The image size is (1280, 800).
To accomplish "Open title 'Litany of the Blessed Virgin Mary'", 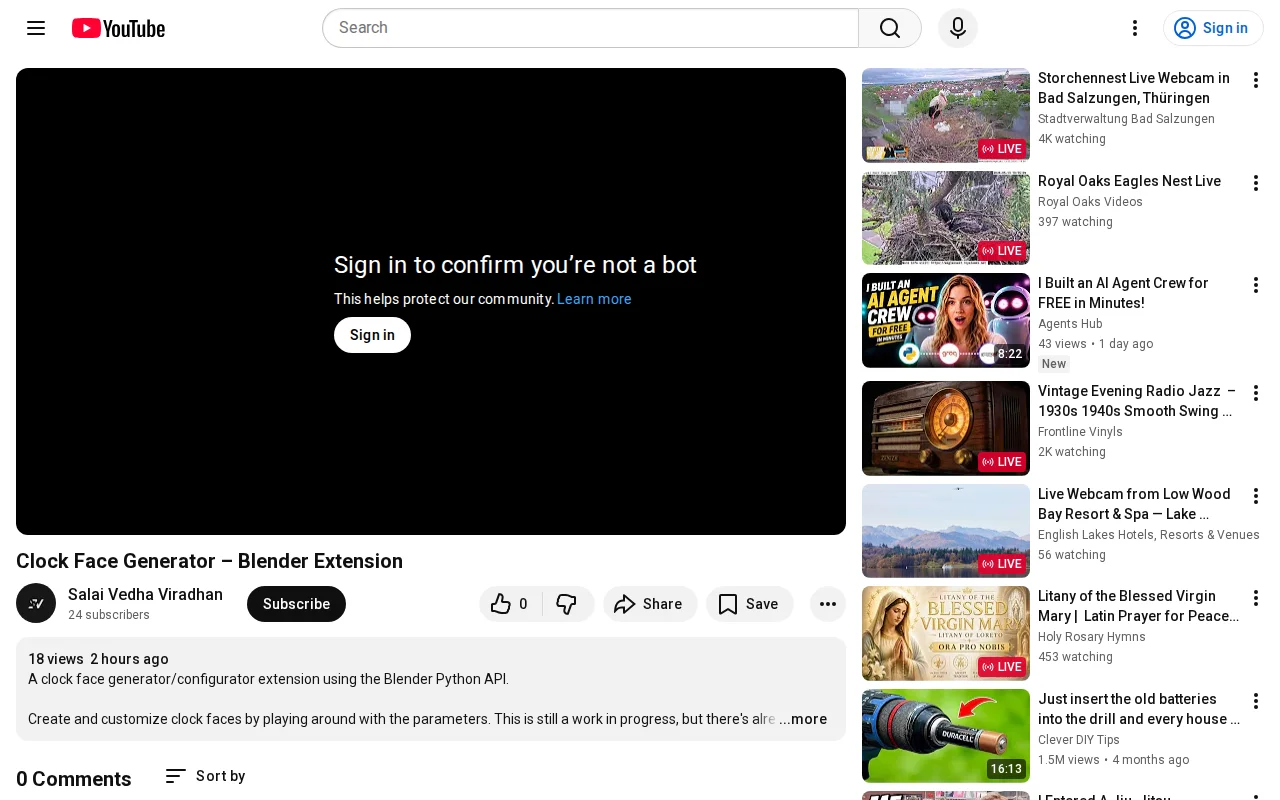I will pyautogui.click(x=1139, y=606).
